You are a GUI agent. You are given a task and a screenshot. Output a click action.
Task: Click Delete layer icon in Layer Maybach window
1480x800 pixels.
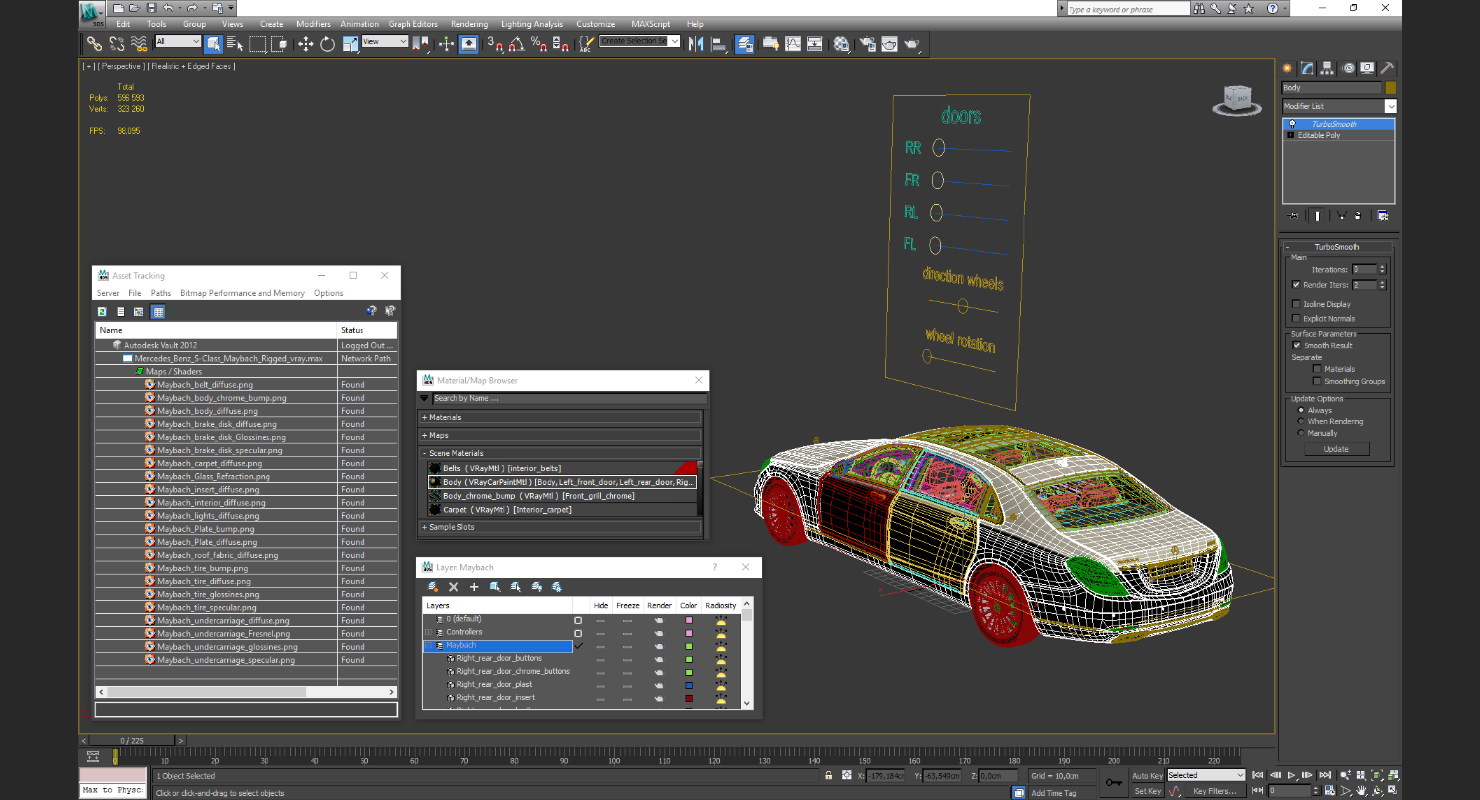pos(453,587)
